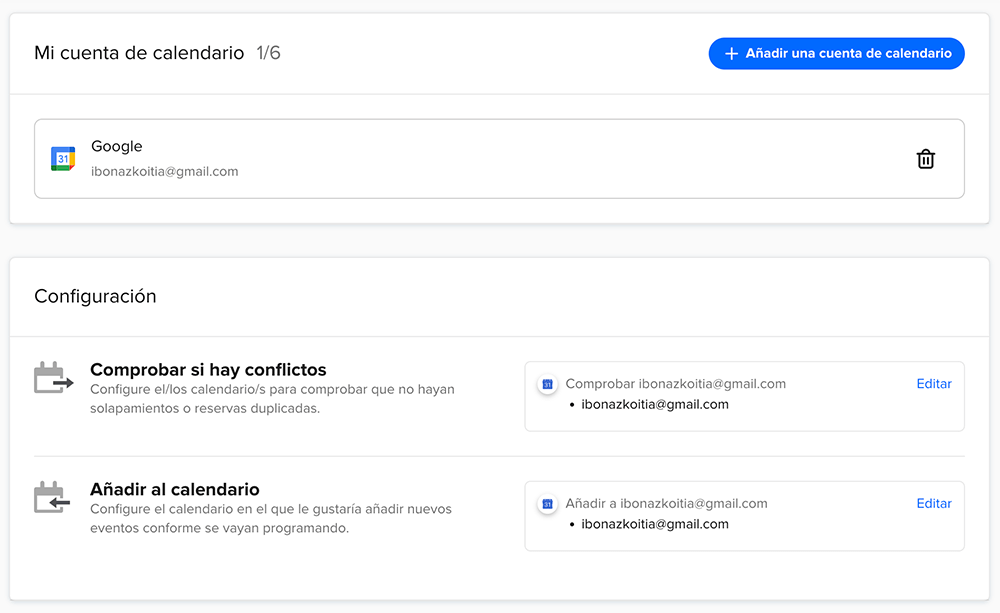Click the 1/6 account counter

pyautogui.click(x=268, y=53)
